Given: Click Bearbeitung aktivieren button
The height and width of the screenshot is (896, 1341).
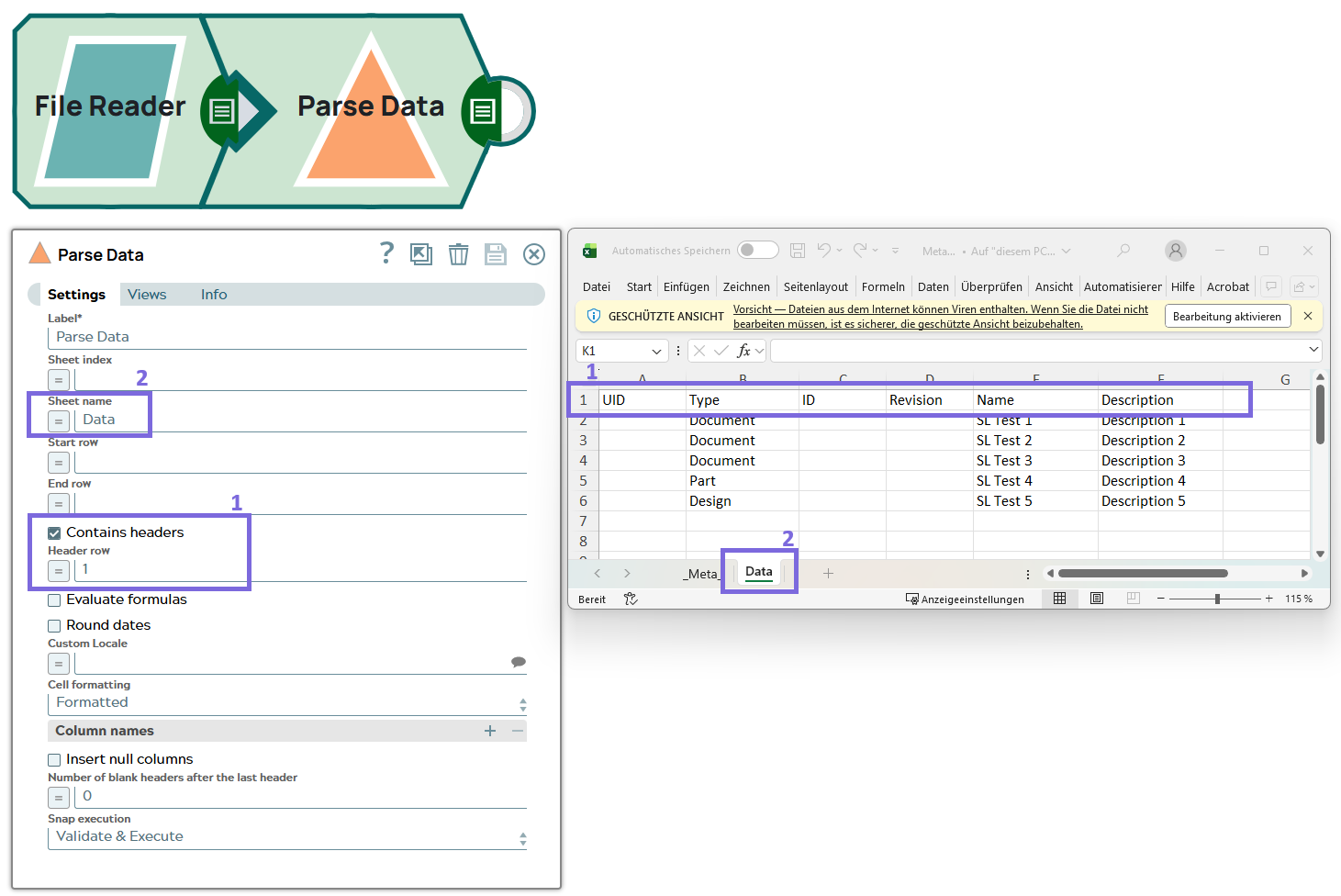Looking at the screenshot, I should pos(1227,316).
